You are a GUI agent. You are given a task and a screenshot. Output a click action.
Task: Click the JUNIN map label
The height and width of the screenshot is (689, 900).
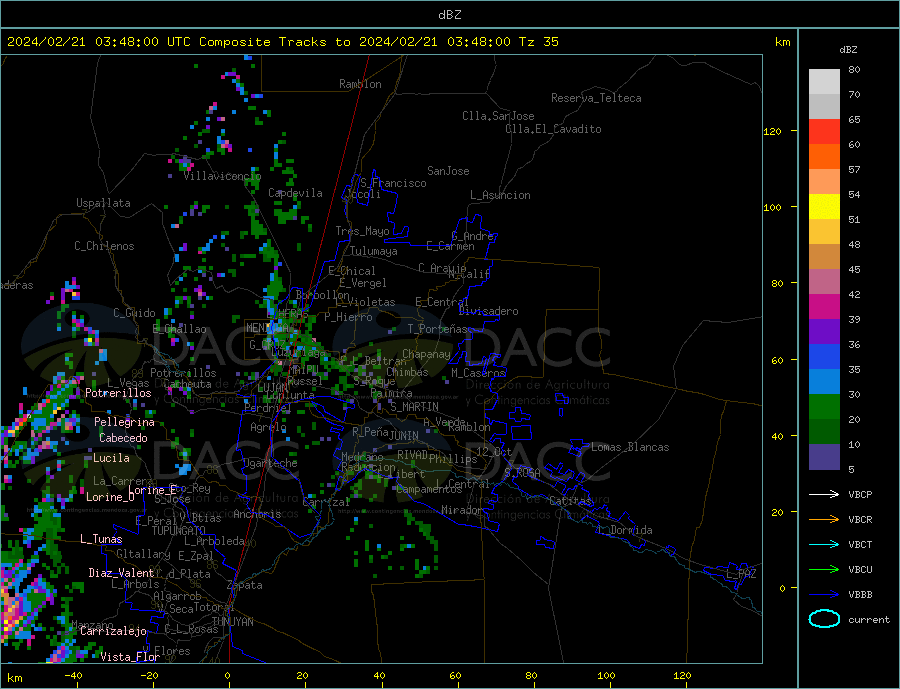pos(404,436)
